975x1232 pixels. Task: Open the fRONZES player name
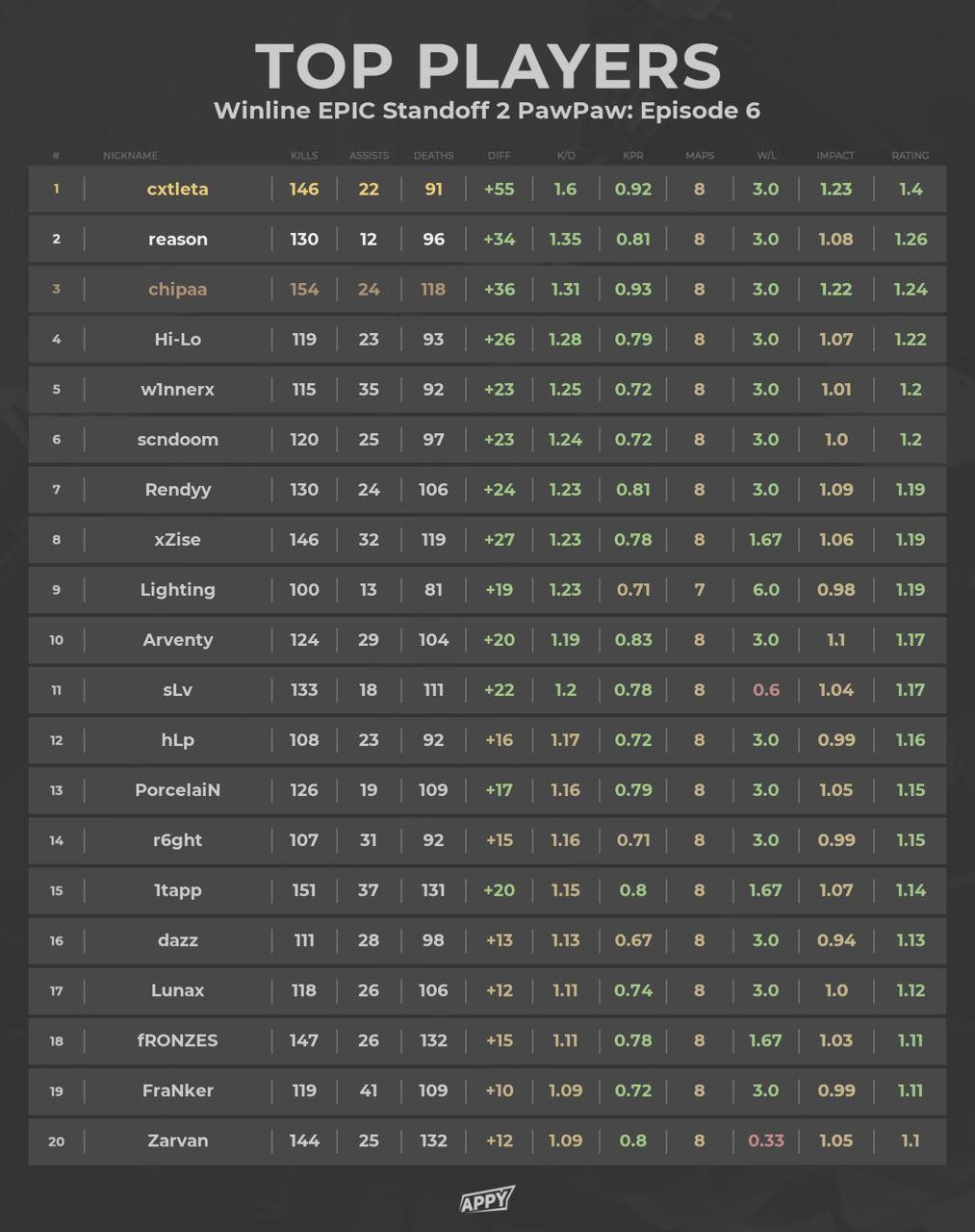coord(177,1040)
